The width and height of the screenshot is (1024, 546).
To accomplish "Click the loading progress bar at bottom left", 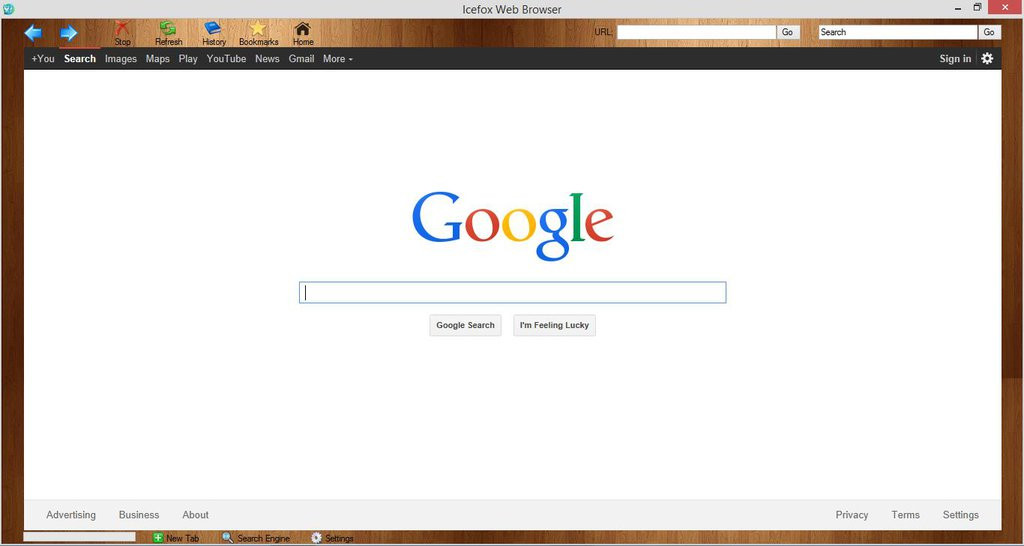I will (79, 537).
